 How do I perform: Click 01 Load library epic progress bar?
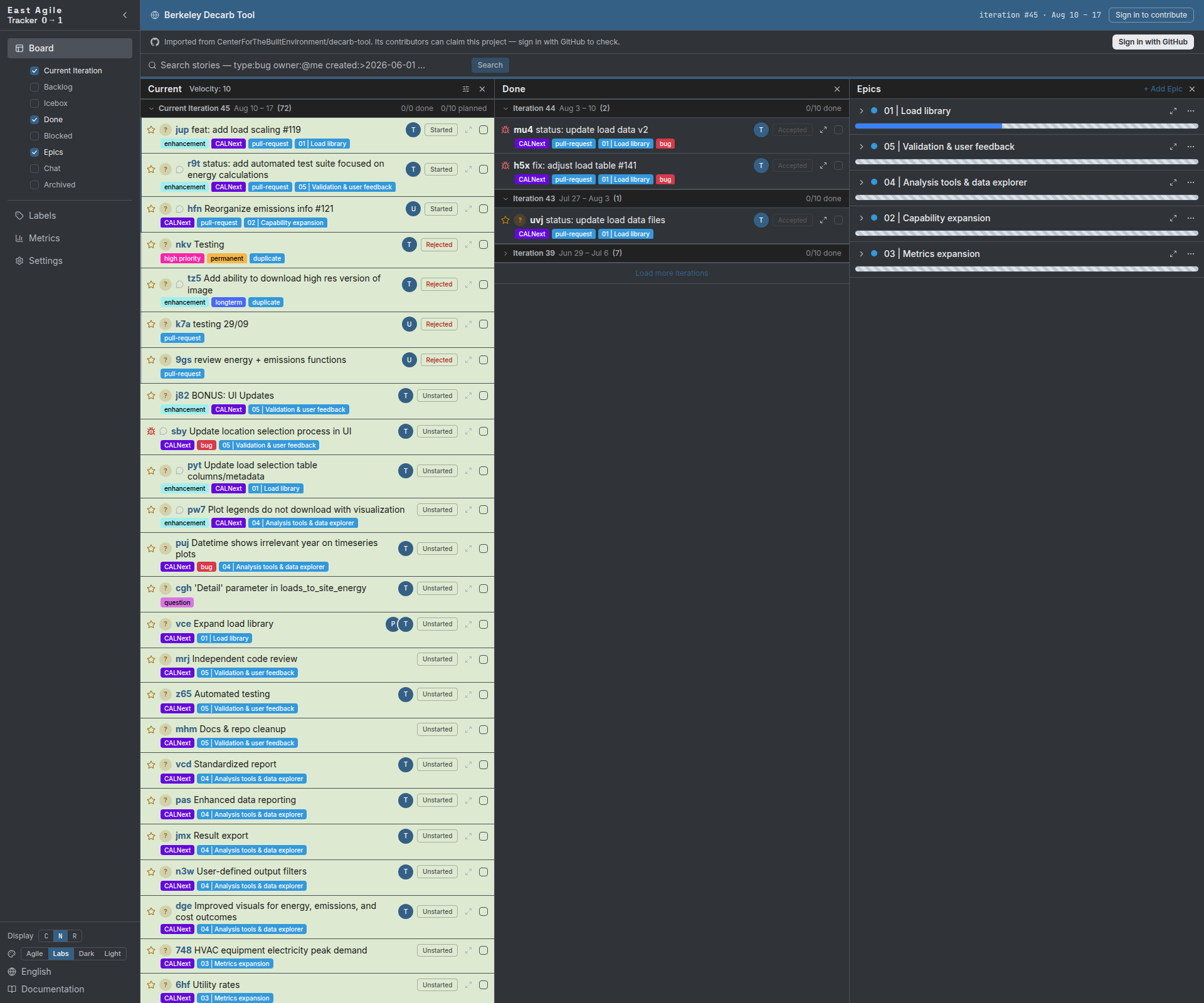tap(1027, 126)
